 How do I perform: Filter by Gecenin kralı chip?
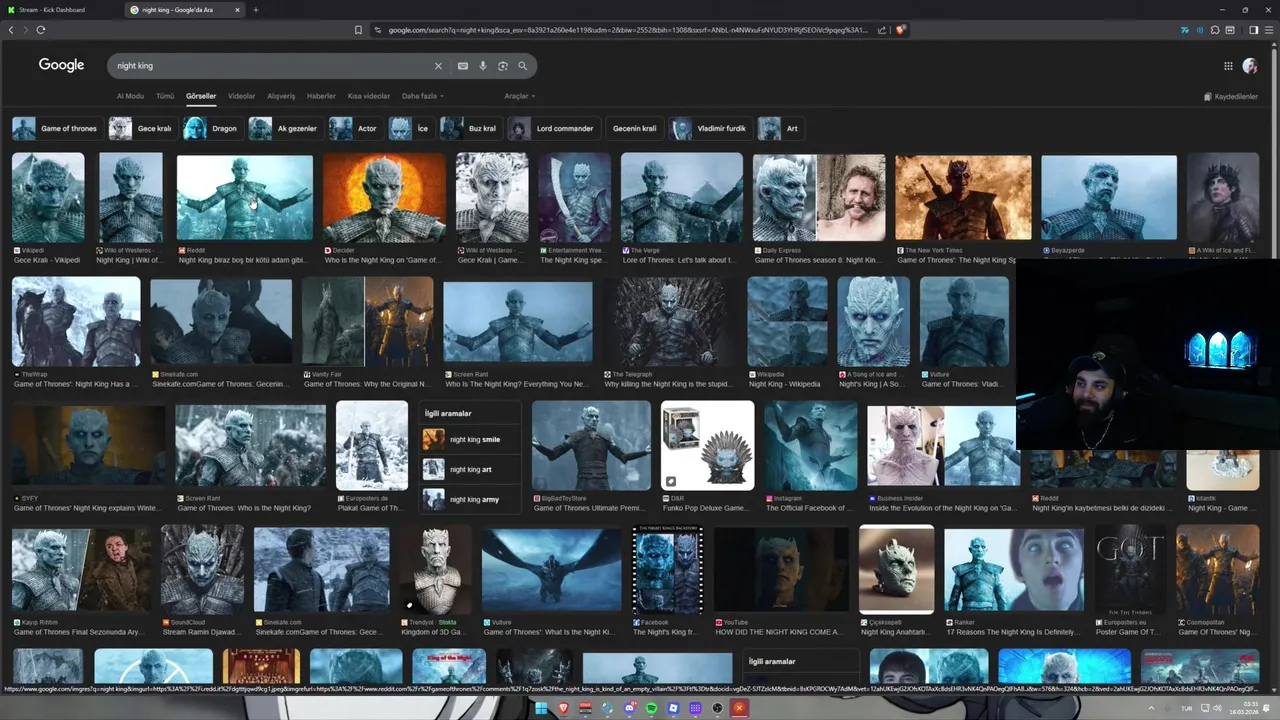(x=634, y=128)
